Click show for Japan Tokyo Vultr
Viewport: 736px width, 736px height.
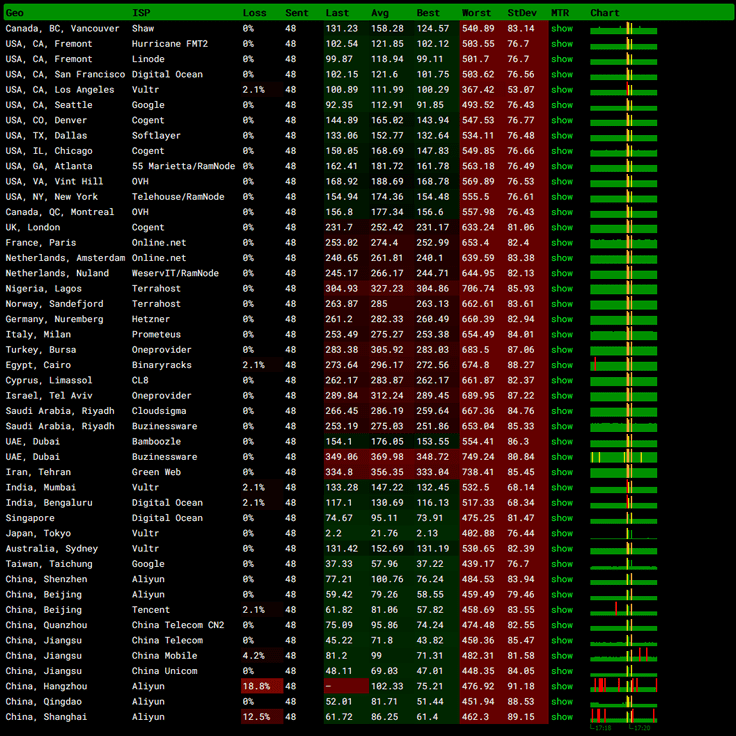pyautogui.click(x=562, y=533)
